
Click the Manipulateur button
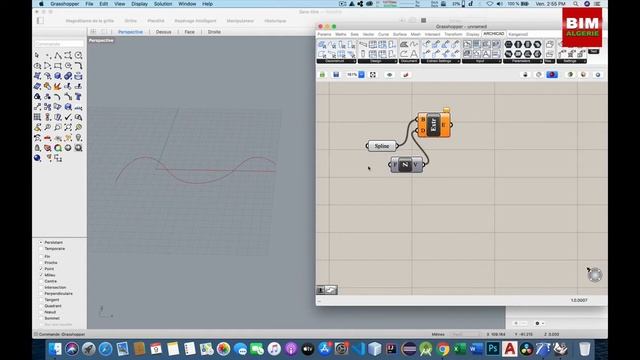(x=240, y=20)
